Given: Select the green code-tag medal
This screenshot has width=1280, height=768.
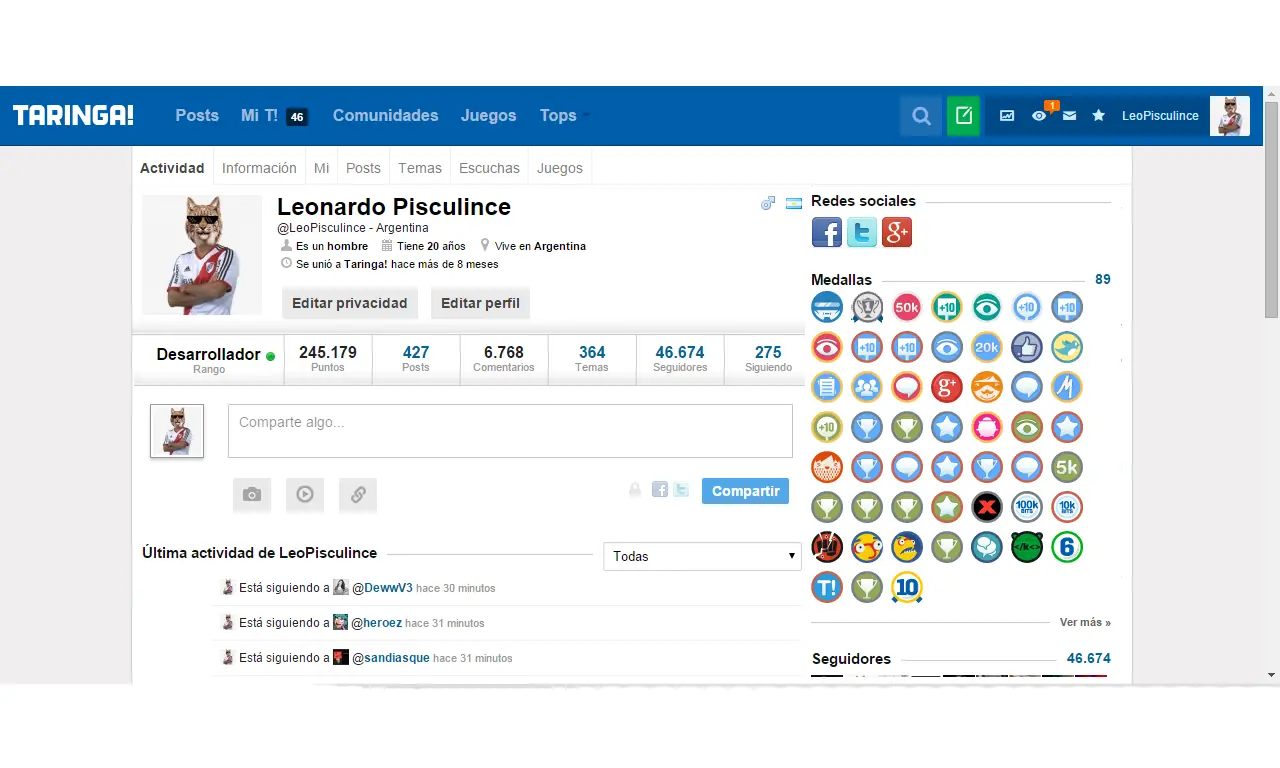Looking at the screenshot, I should point(1027,547).
